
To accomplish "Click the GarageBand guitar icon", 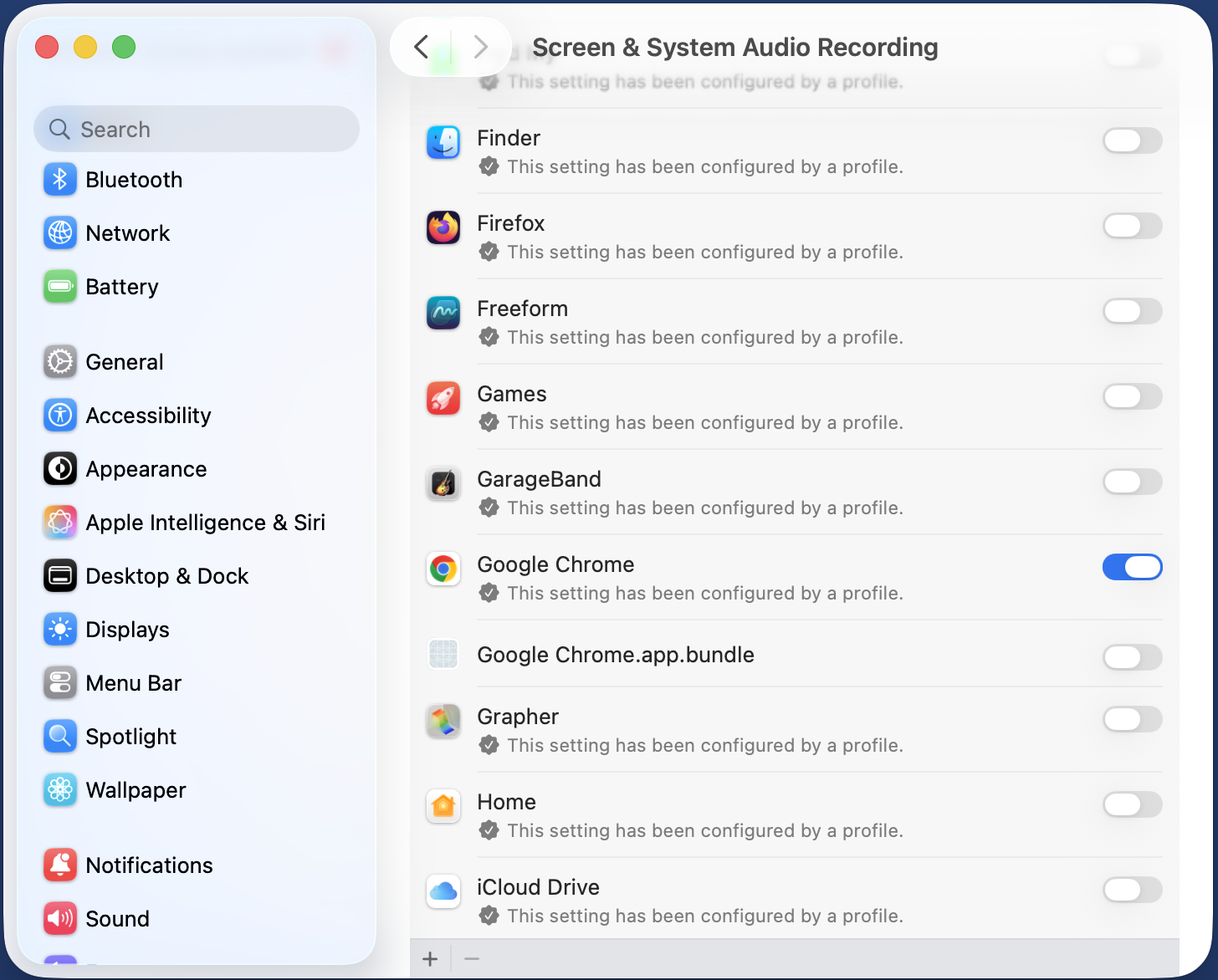I will coord(443,483).
